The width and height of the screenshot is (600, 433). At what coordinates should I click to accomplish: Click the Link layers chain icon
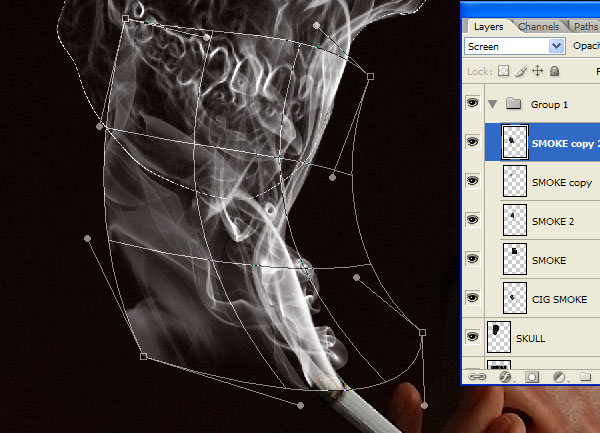click(x=477, y=377)
